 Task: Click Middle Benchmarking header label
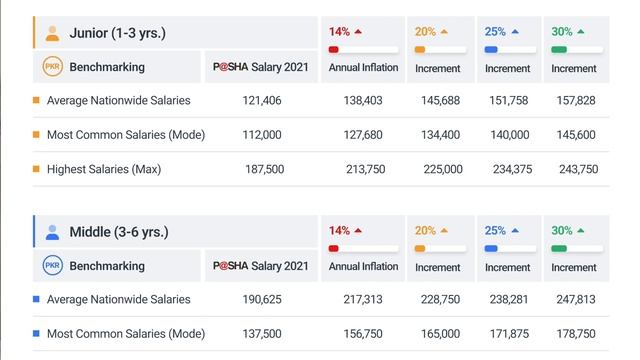coord(107,266)
